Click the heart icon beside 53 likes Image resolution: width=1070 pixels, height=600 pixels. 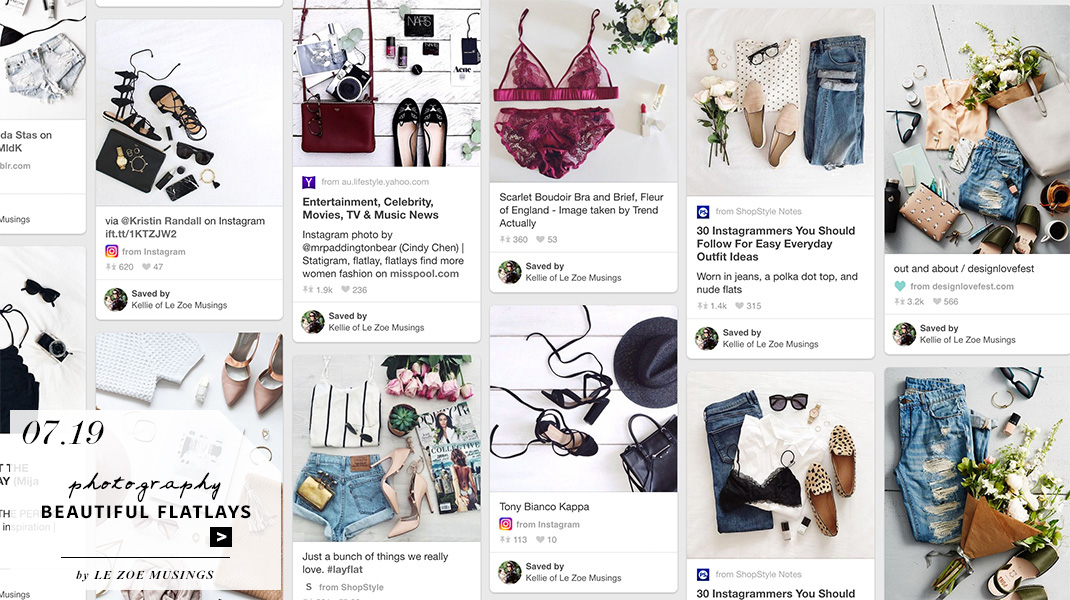pos(540,240)
